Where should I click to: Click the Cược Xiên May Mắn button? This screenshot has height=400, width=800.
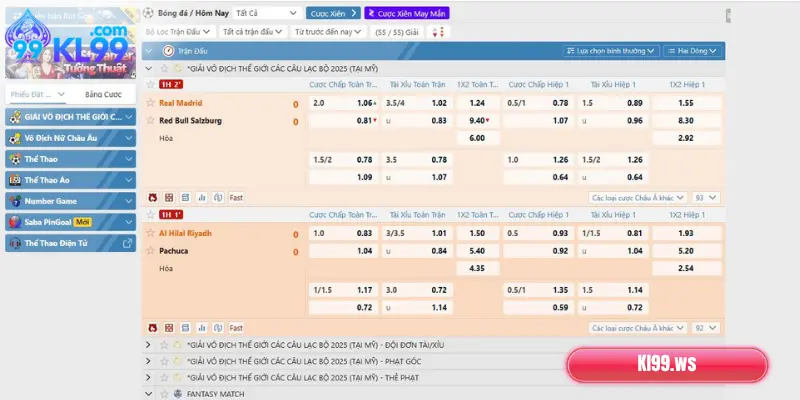point(405,13)
